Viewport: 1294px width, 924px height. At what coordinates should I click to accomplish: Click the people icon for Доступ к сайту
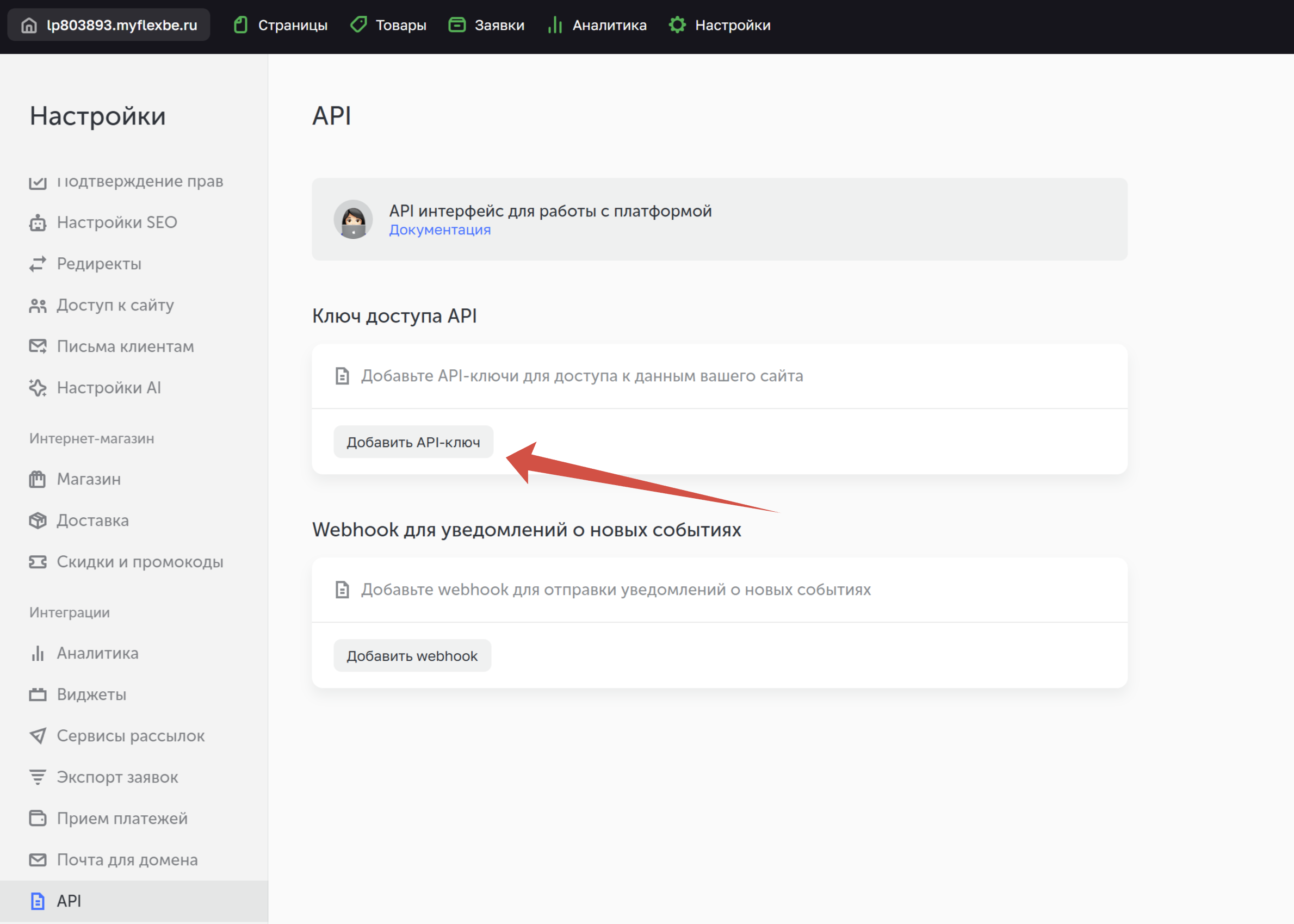click(x=38, y=306)
